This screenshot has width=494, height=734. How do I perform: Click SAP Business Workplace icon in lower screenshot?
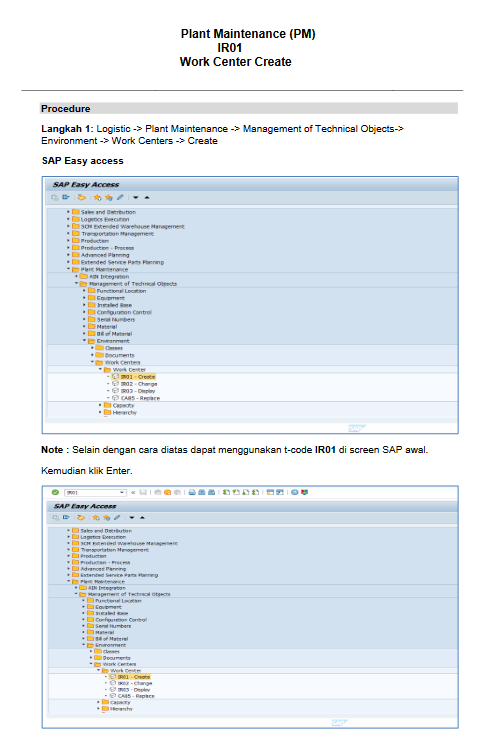click(81, 518)
